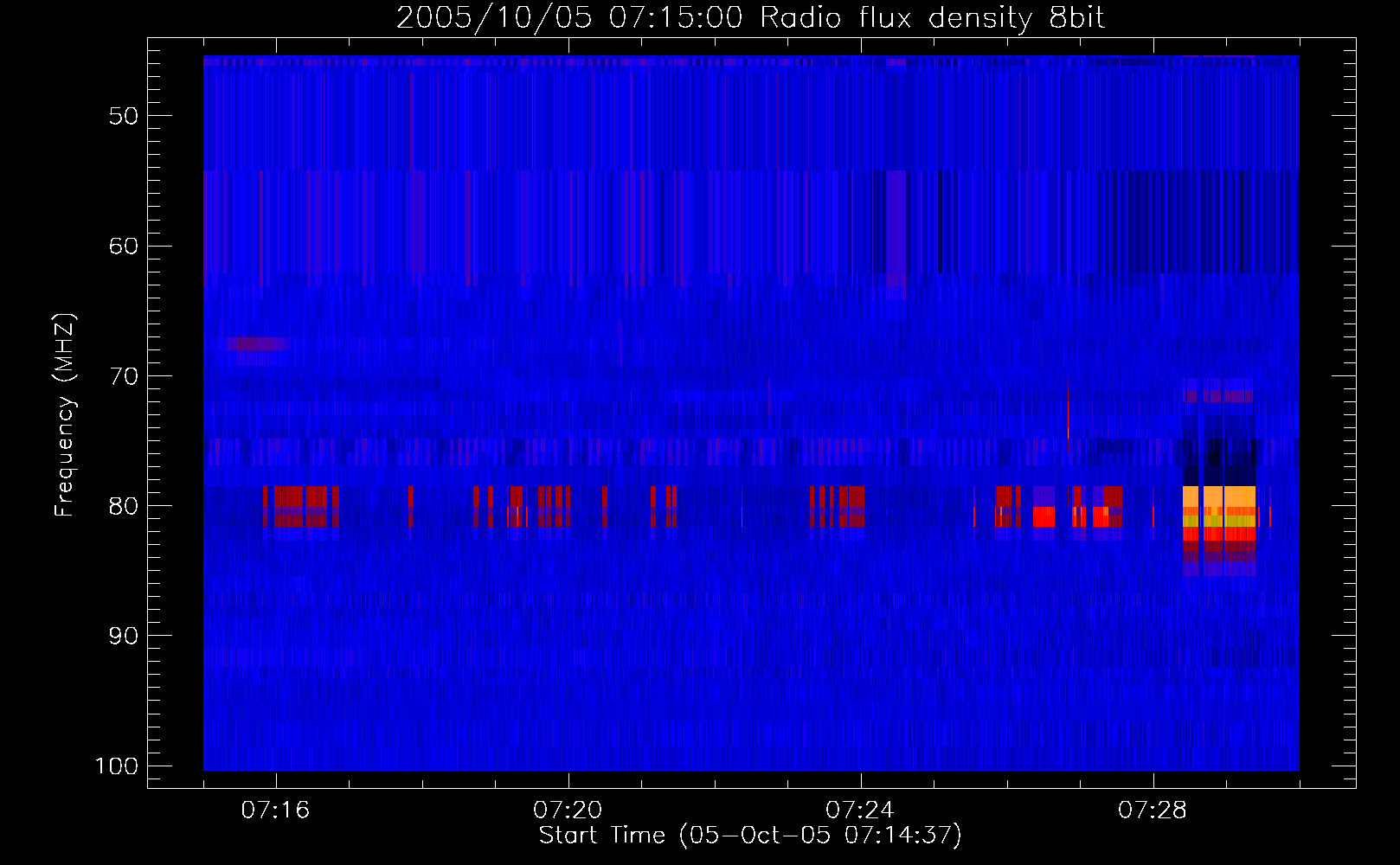The image size is (1400, 865).
Task: Click the "Start Time (05-Oct-05 07:14:37)" label
Action: point(750,836)
